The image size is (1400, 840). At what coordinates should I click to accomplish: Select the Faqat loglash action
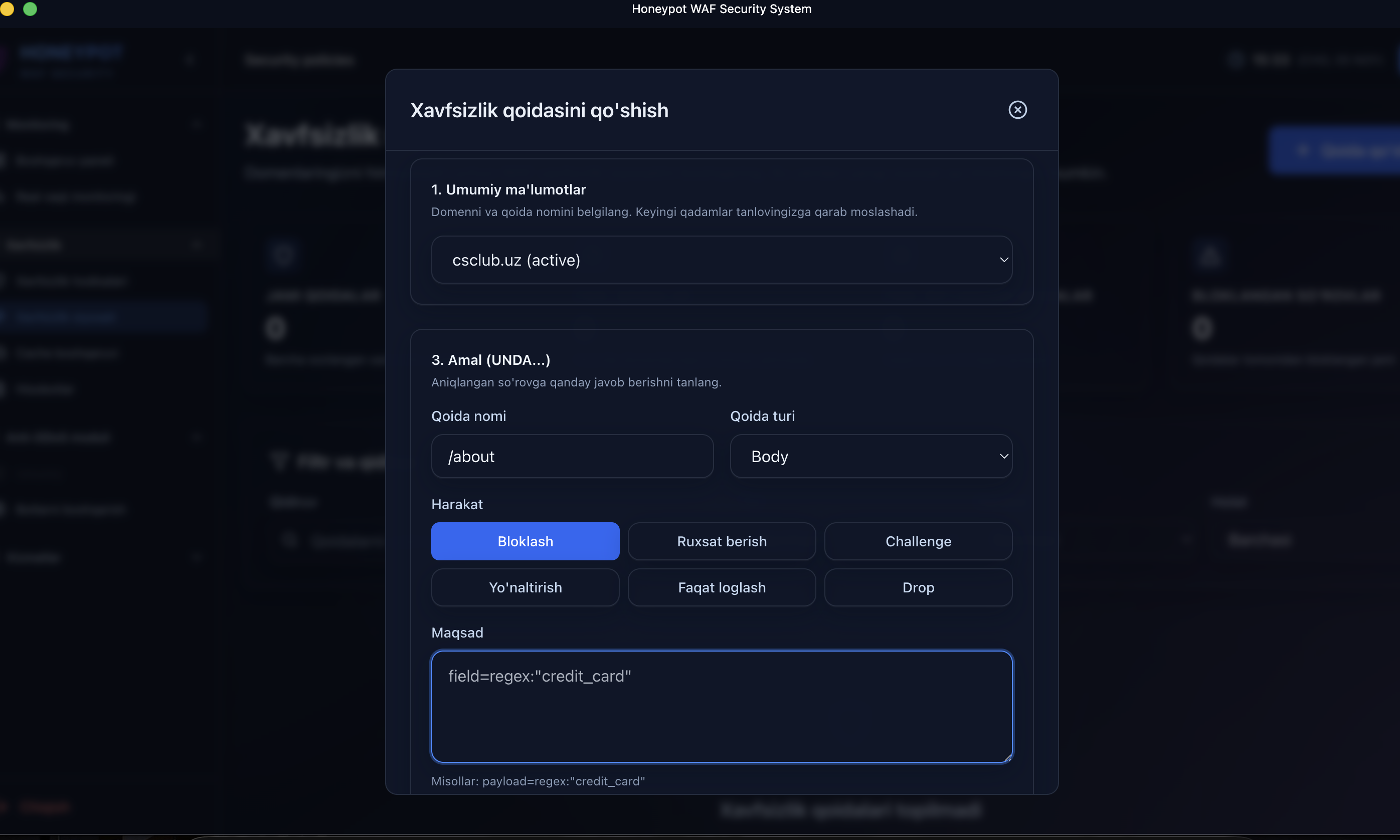pos(722,587)
